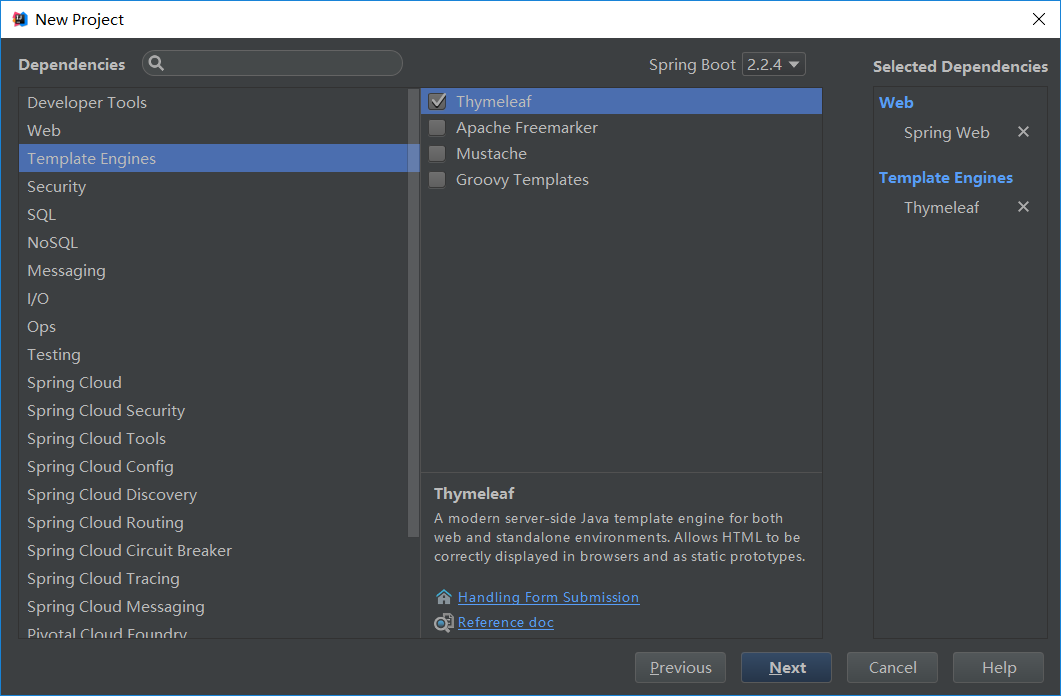
Task: Open the NoSQL category
Action: point(214,242)
